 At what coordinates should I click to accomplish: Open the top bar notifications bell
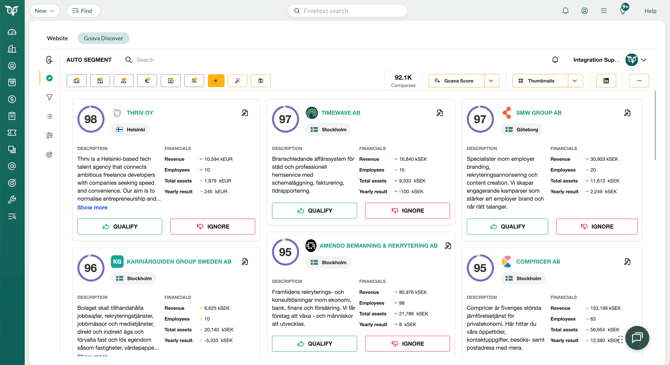pos(565,11)
